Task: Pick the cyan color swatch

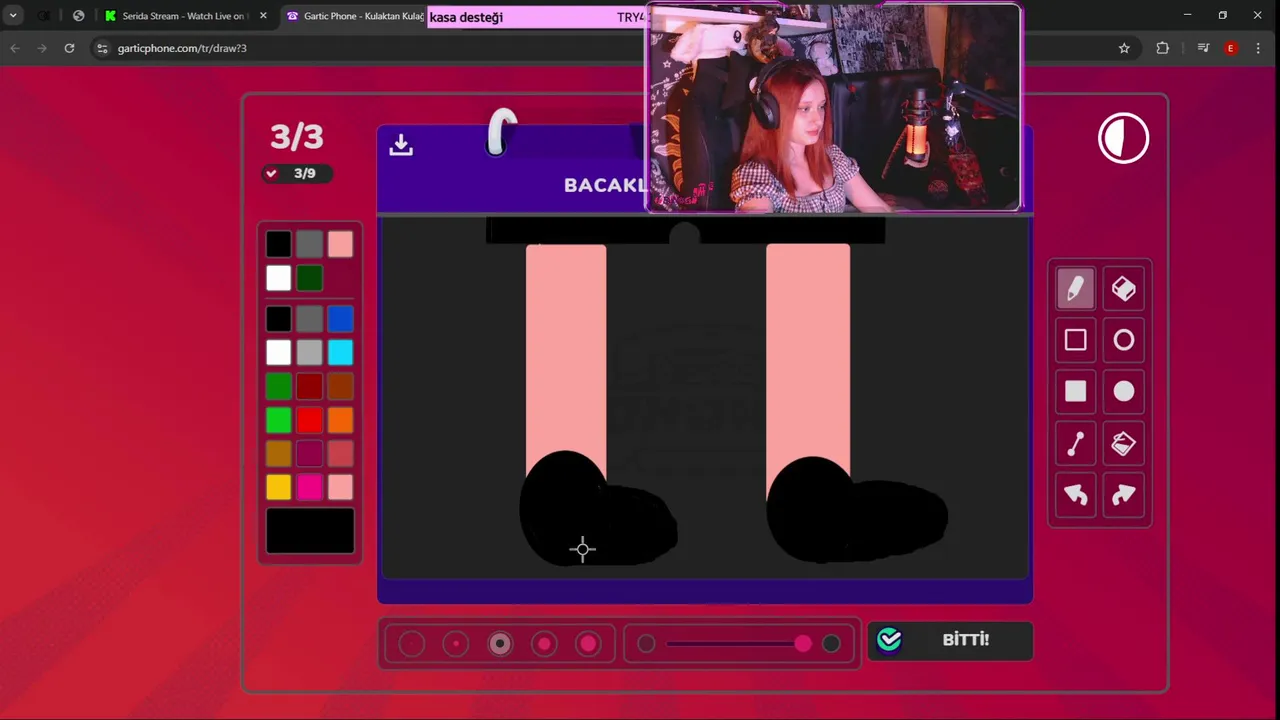Action: pyautogui.click(x=340, y=353)
